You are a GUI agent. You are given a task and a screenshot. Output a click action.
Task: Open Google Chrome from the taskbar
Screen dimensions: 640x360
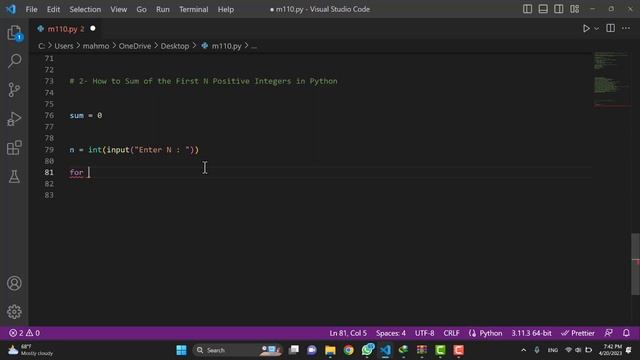pyautogui.click(x=349, y=350)
